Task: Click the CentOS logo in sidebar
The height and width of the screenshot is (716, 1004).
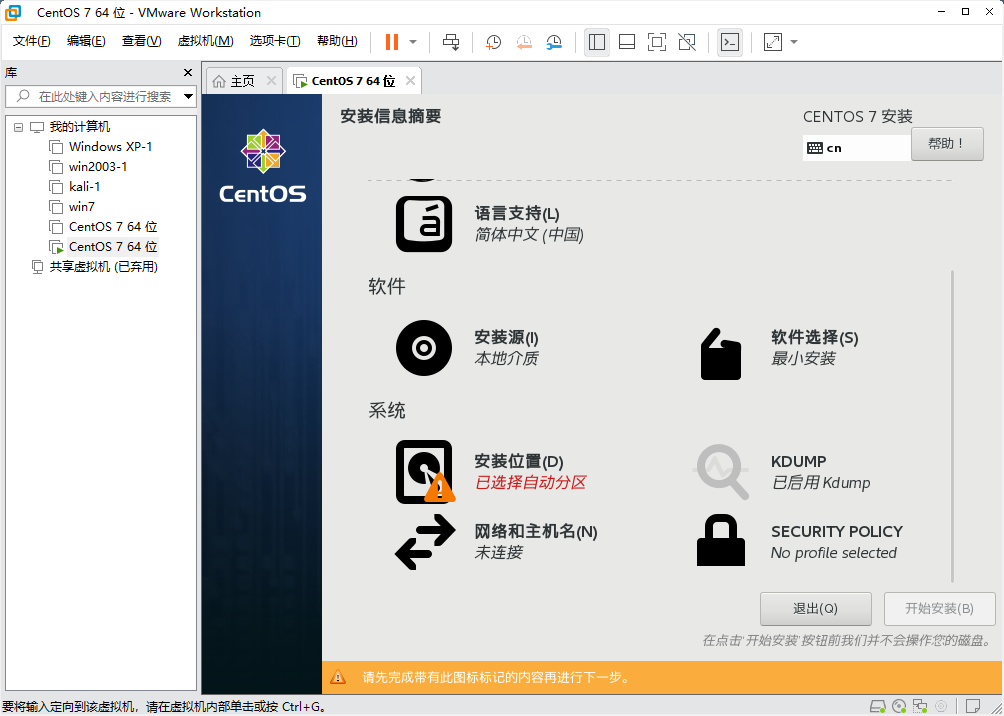Action: (263, 166)
